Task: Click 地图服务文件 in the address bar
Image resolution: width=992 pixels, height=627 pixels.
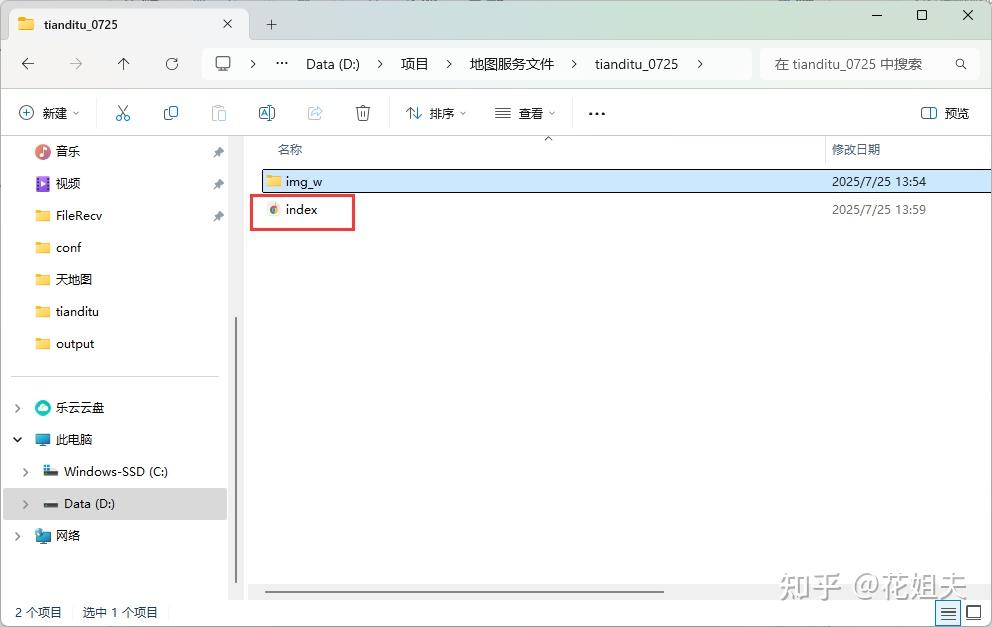Action: [x=512, y=64]
